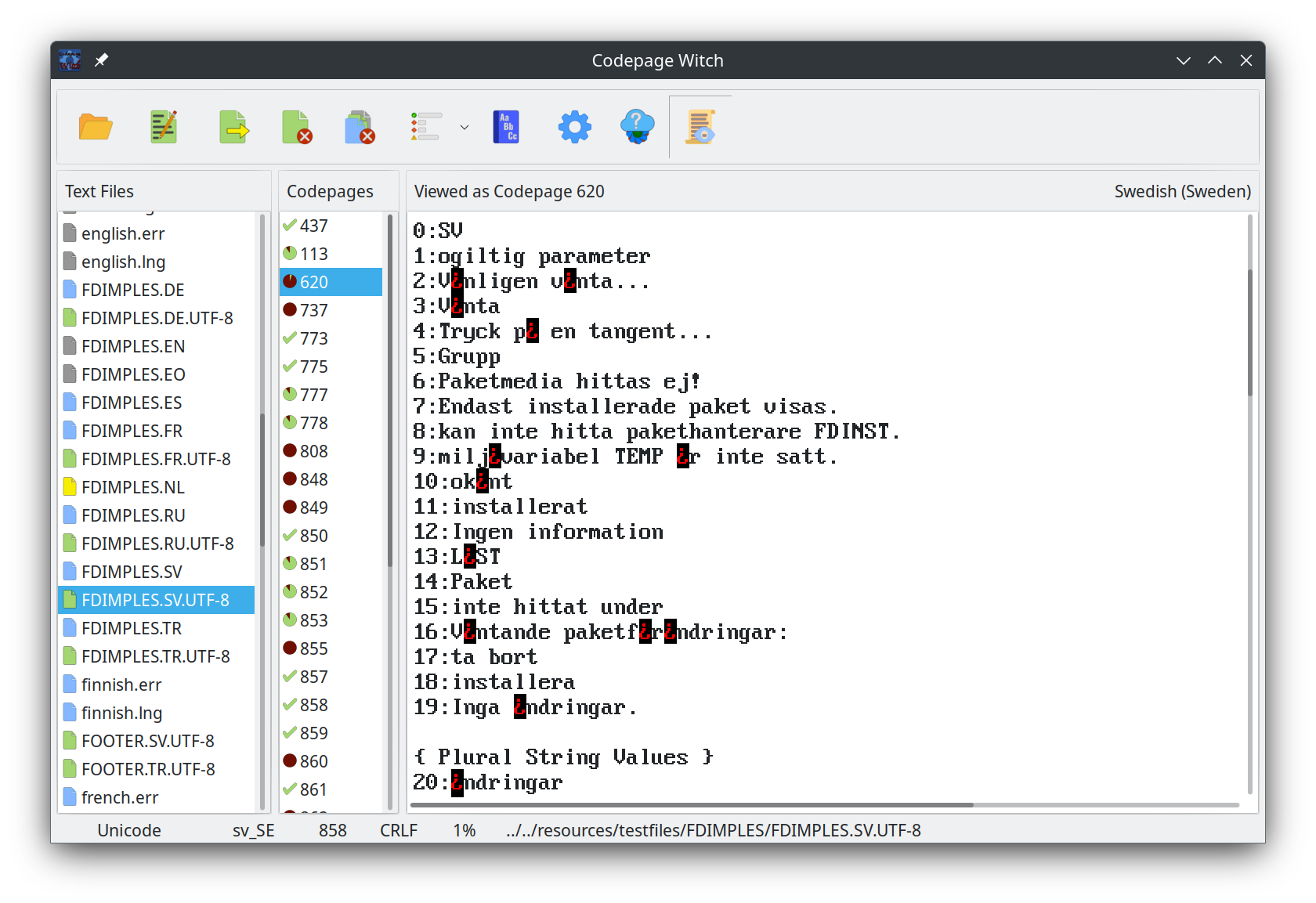Select codepage 850 in the list

(x=313, y=536)
